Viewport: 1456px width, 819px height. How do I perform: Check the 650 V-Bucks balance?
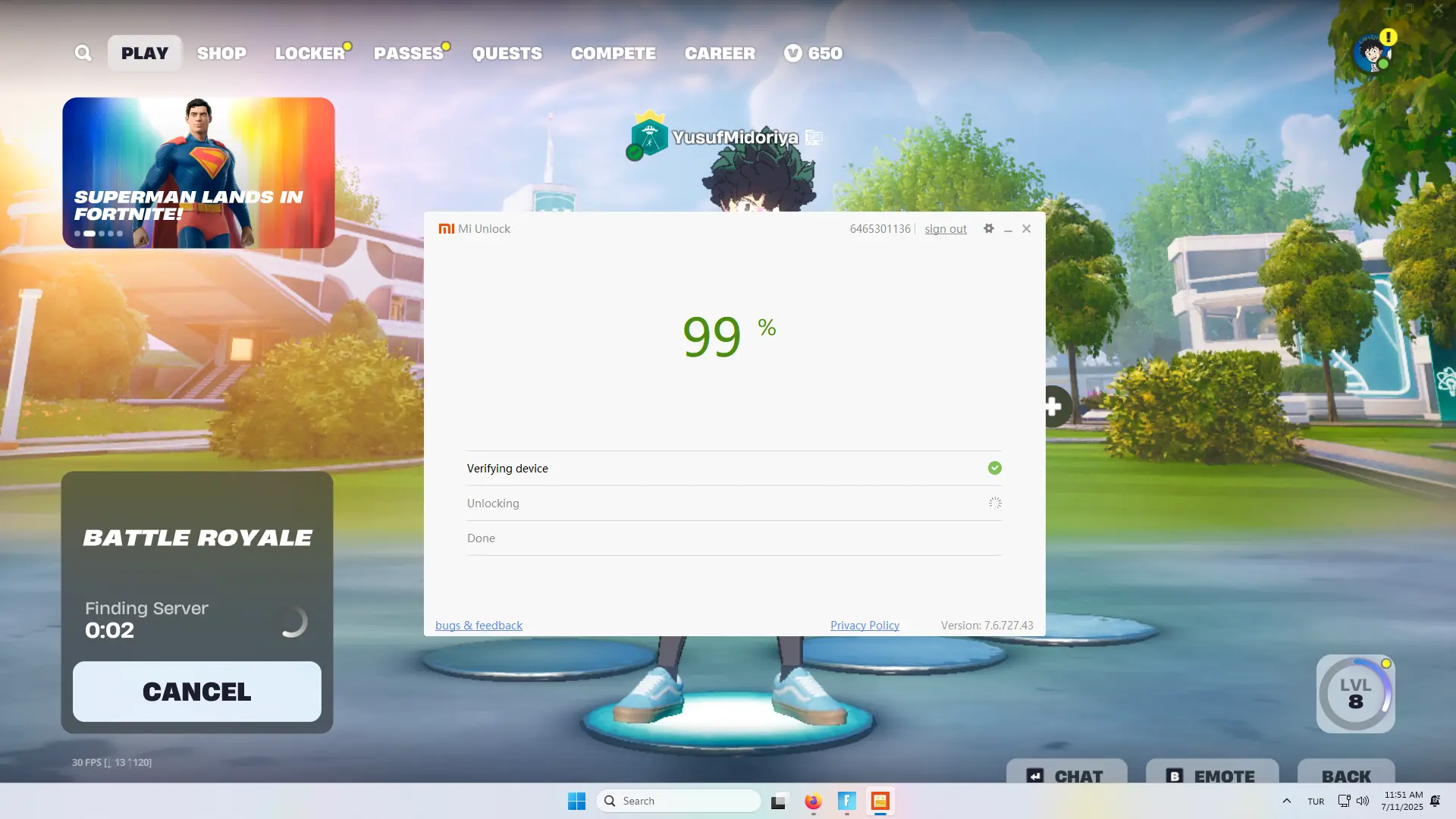click(813, 53)
